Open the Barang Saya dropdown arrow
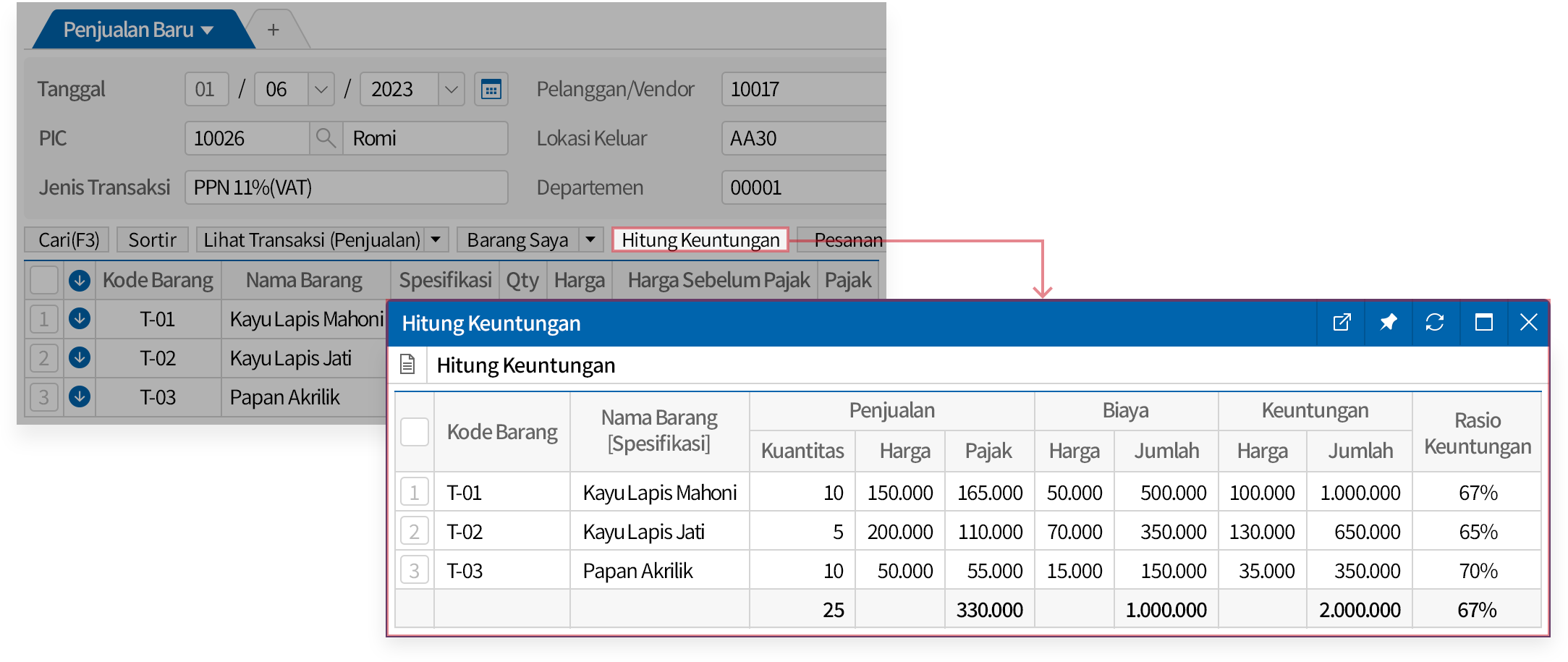The width and height of the screenshot is (1568, 662). (590, 239)
